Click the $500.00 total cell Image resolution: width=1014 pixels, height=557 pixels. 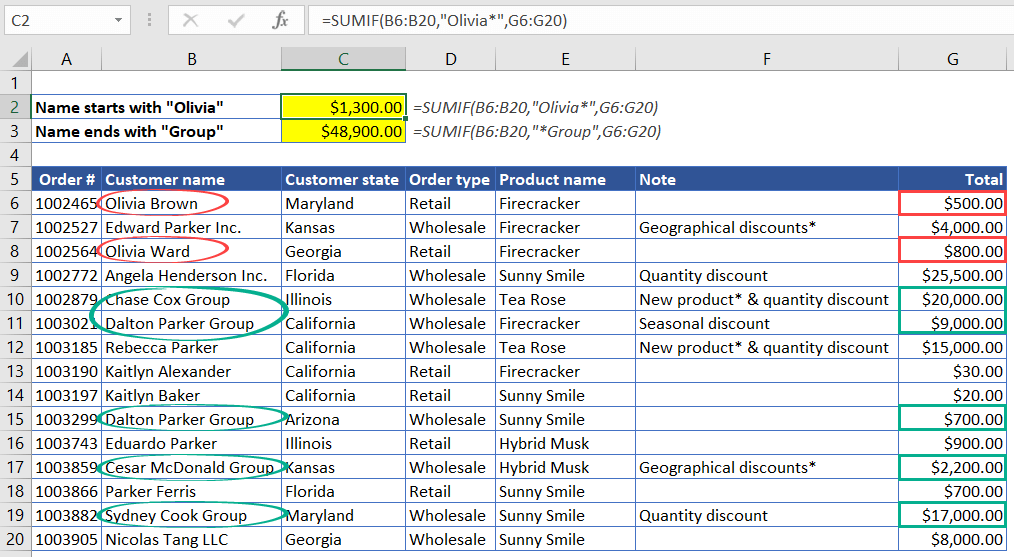coord(953,203)
